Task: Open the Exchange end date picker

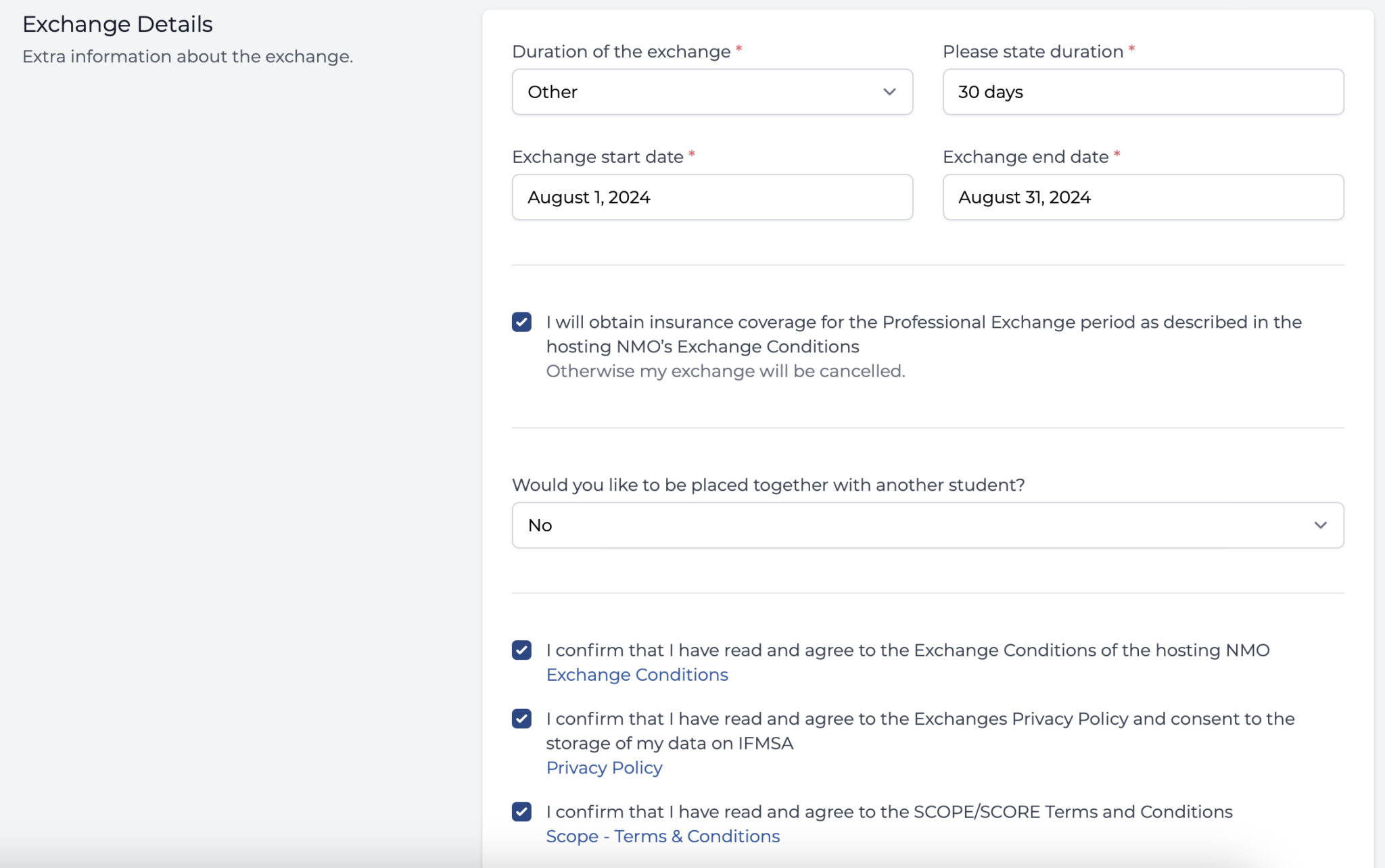Action: tap(1143, 197)
